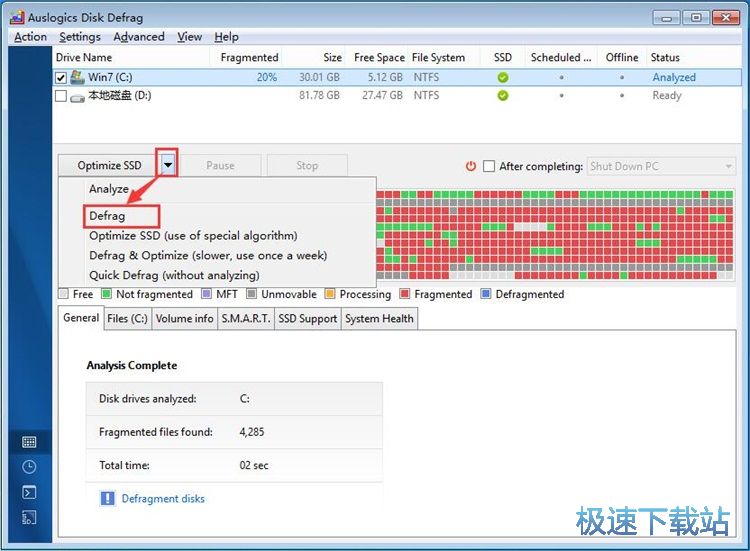Screen dimensions: 750x551
Task: Click the Defragment disks link
Action: [163, 498]
